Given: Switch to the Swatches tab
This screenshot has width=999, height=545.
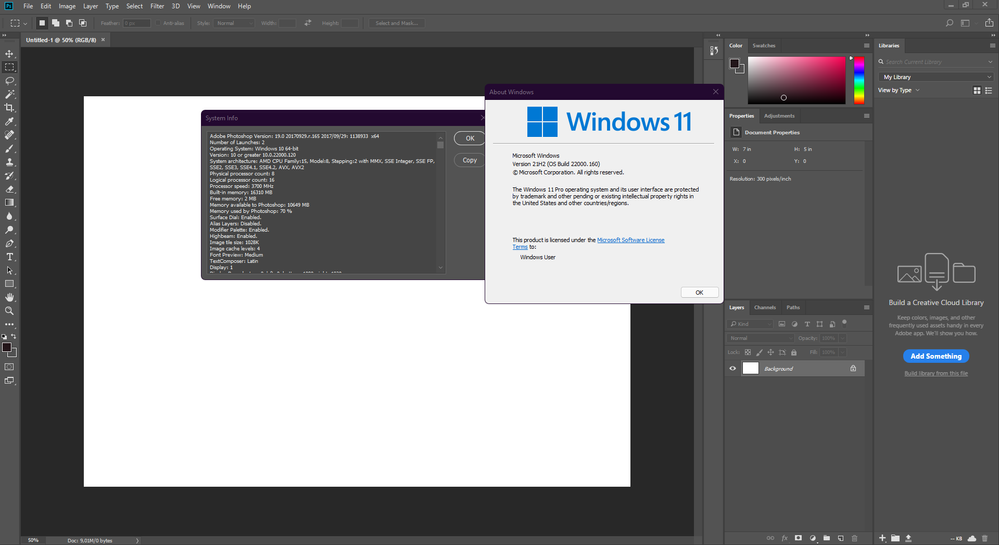Looking at the screenshot, I should click(x=763, y=45).
